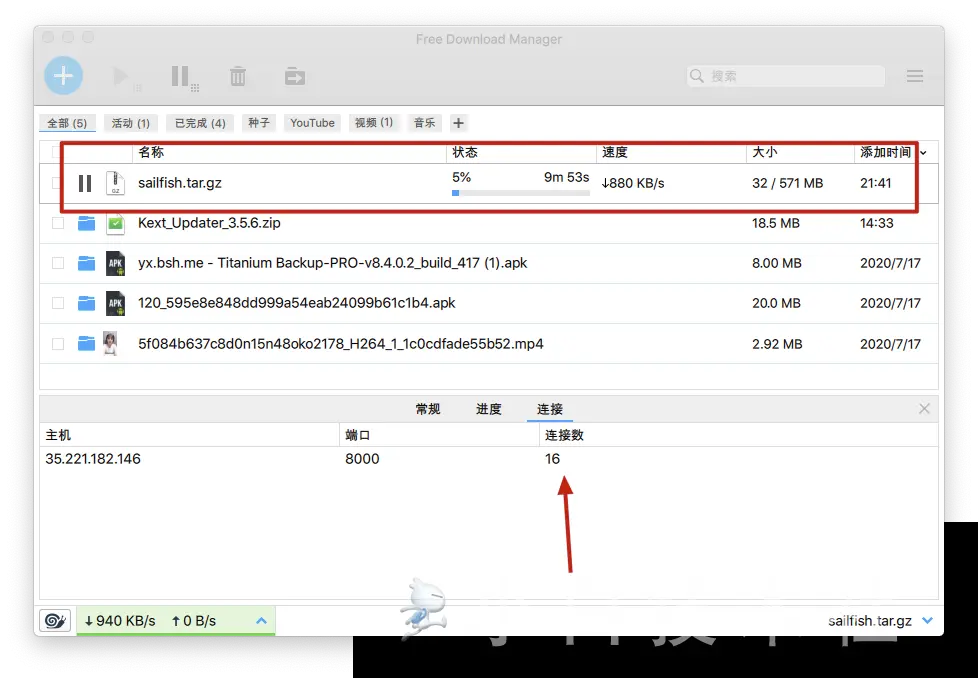Toggle snail speed limit mode
978x678 pixels.
click(55, 621)
